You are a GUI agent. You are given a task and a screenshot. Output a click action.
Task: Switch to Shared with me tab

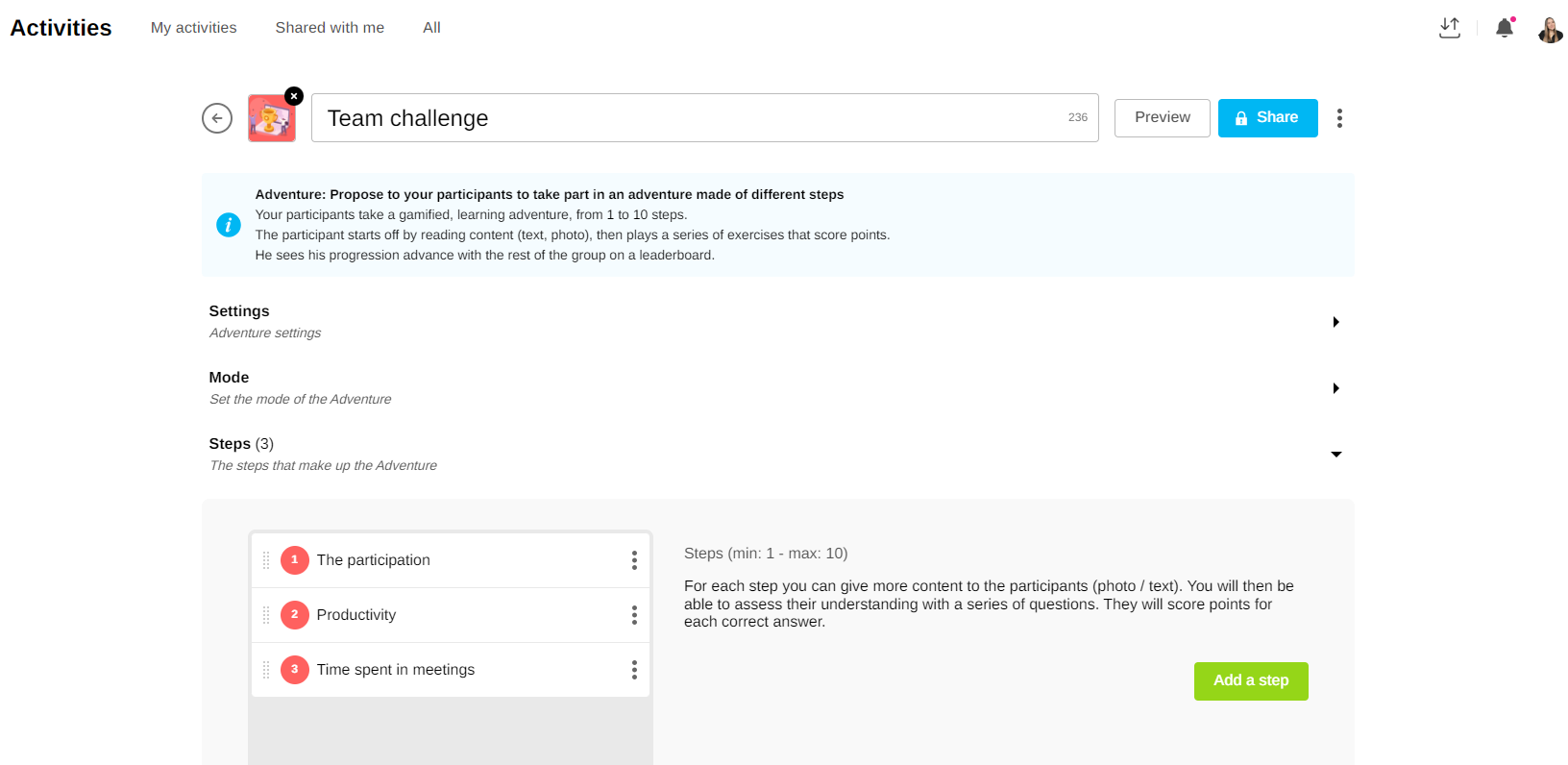pos(330,28)
